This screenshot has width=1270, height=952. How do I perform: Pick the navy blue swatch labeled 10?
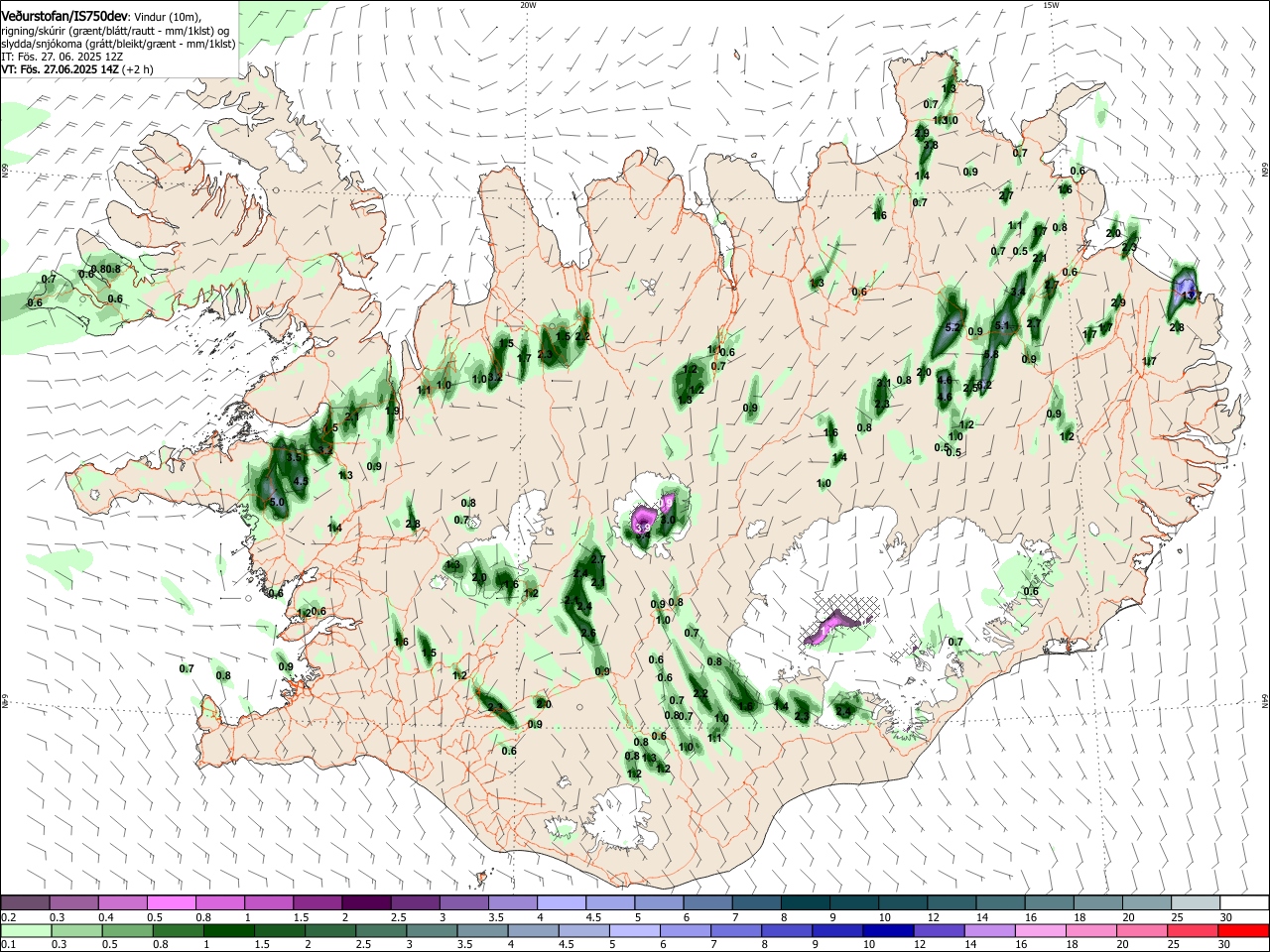[889, 930]
